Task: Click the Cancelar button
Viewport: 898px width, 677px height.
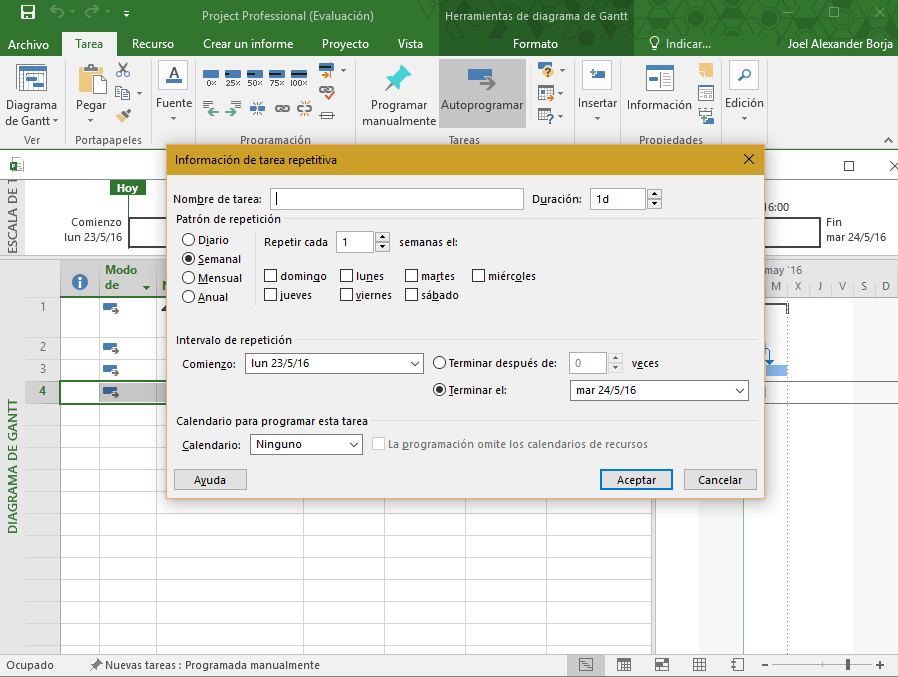Action: pos(720,480)
